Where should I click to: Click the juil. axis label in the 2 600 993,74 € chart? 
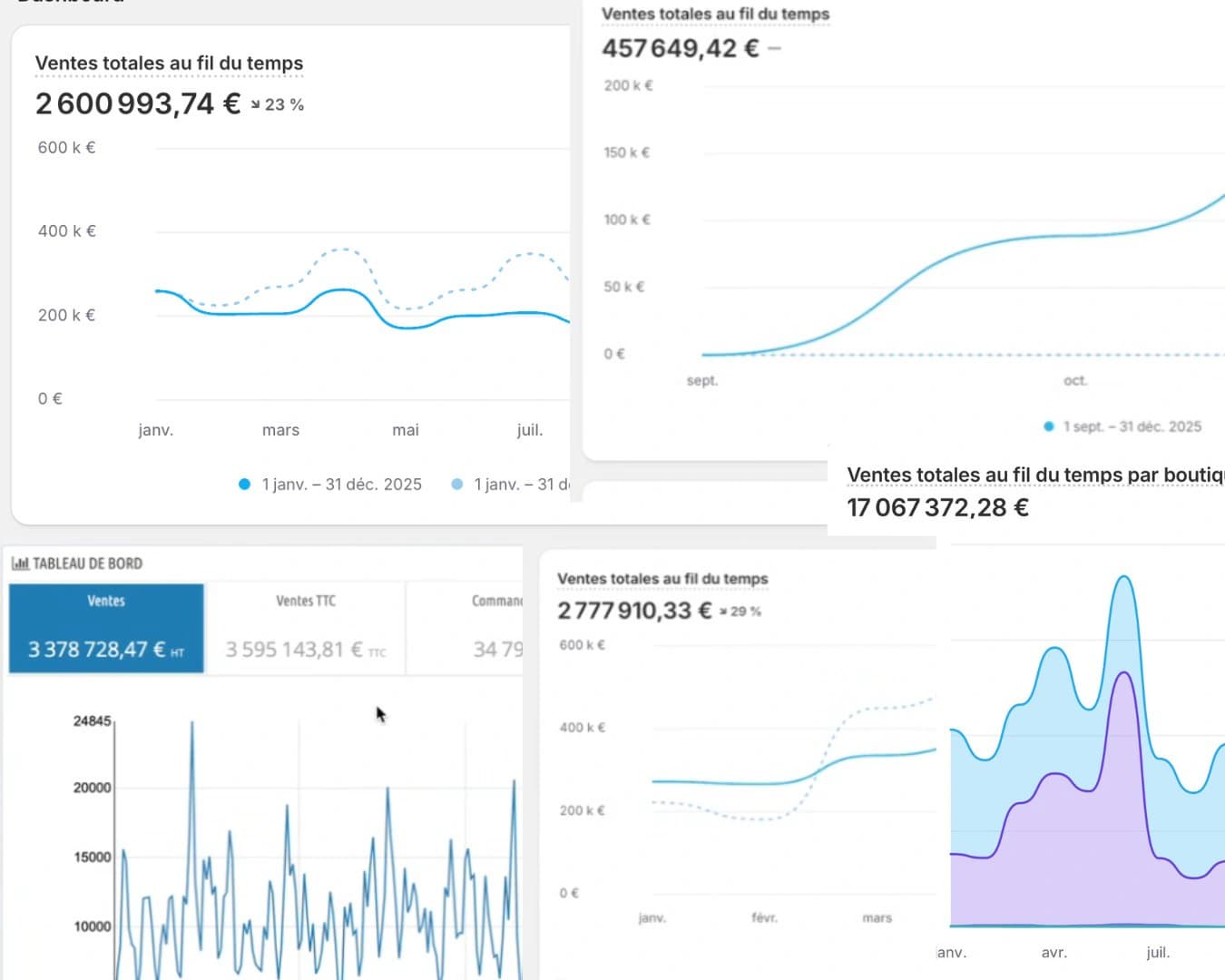pyautogui.click(x=530, y=430)
